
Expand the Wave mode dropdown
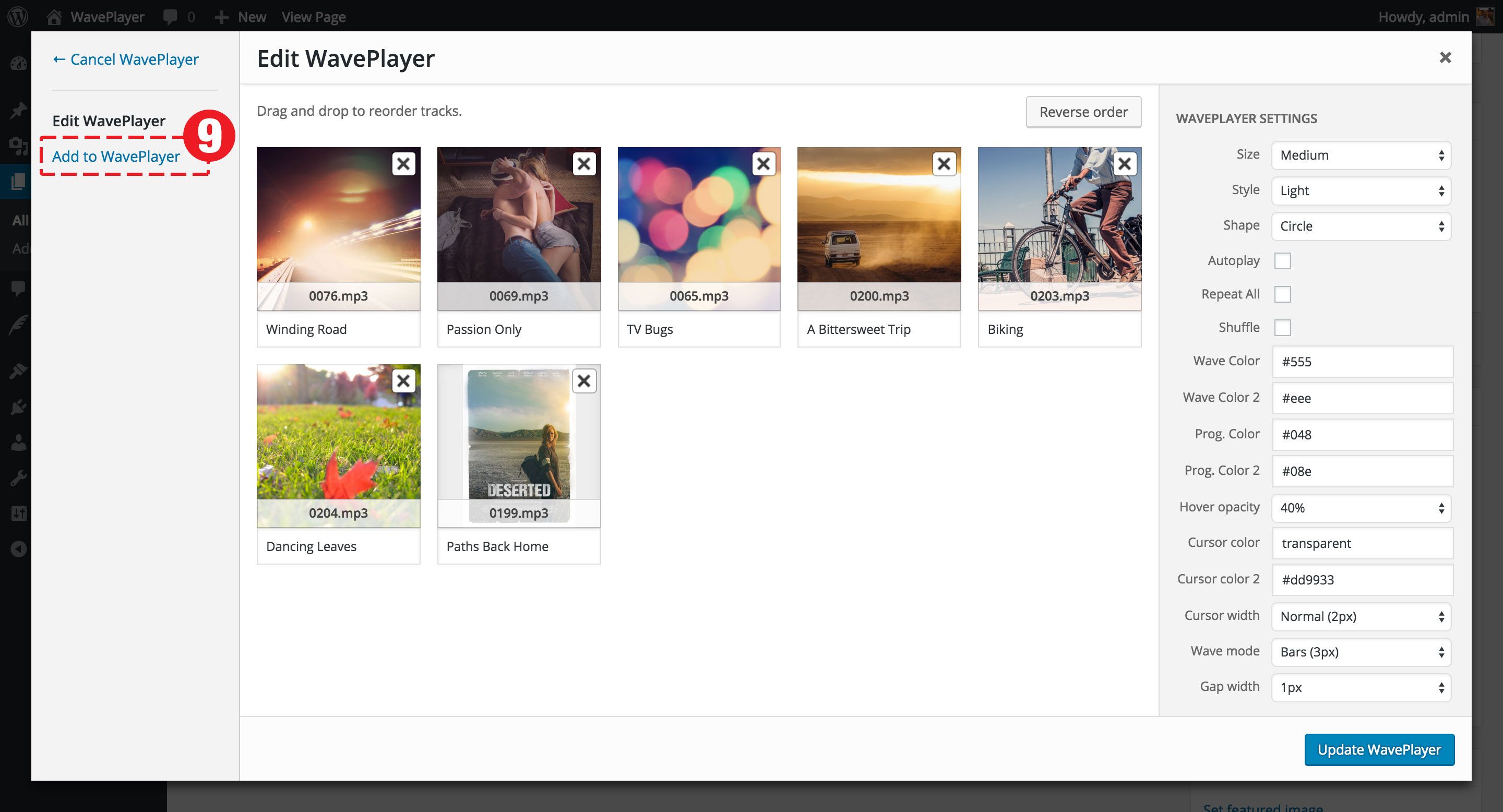tap(1361, 652)
